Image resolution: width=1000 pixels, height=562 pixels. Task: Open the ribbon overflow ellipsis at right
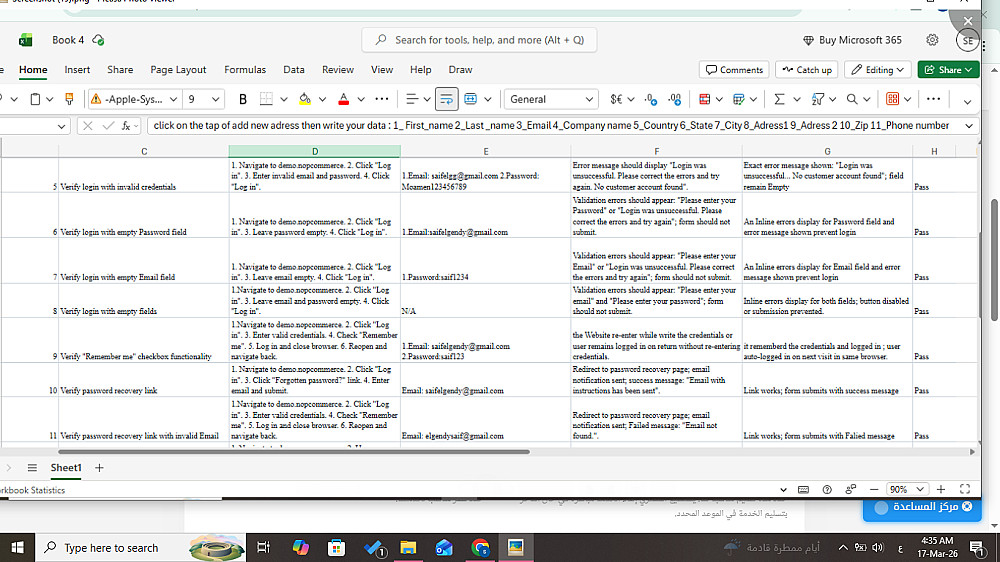pyautogui.click(x=933, y=100)
